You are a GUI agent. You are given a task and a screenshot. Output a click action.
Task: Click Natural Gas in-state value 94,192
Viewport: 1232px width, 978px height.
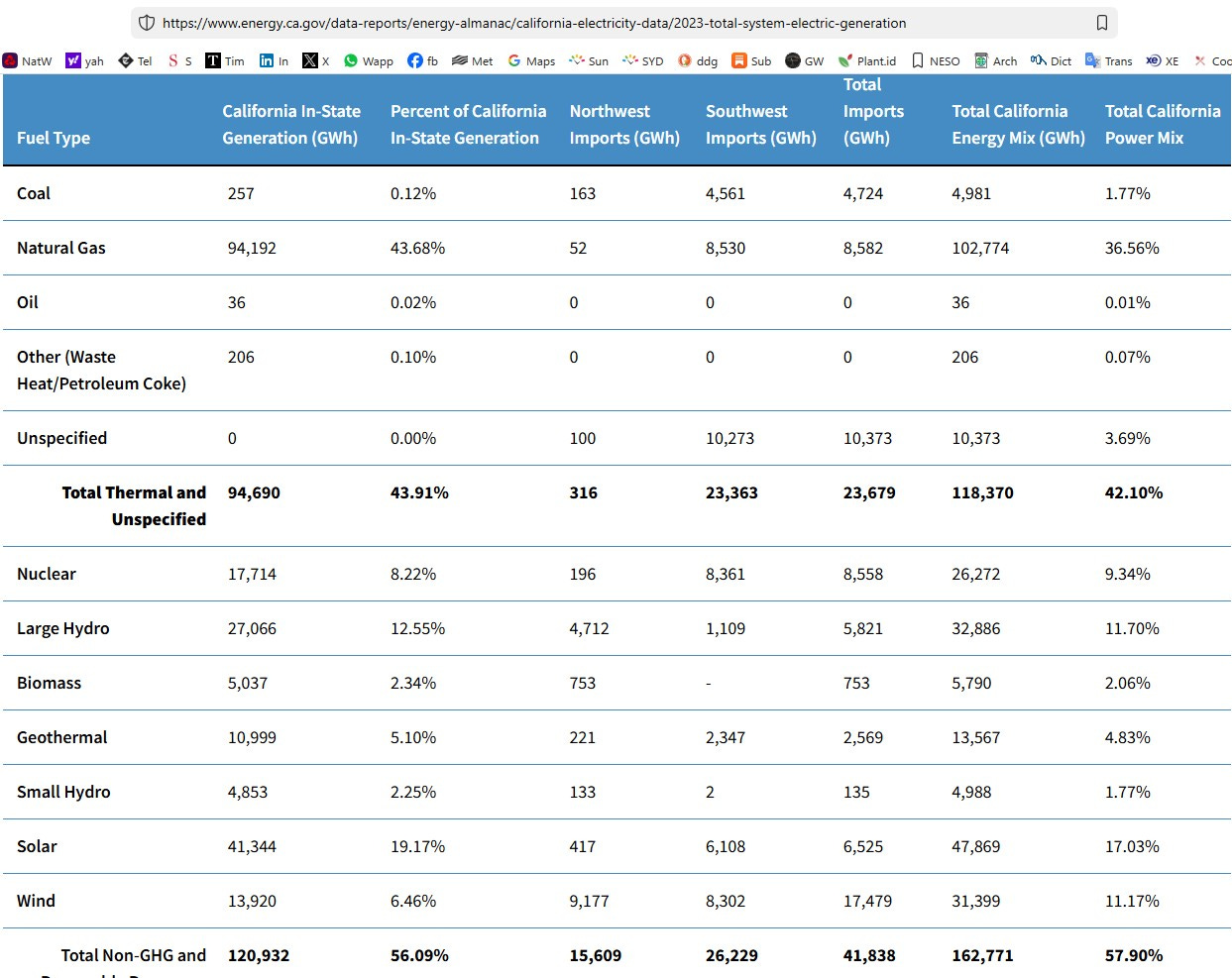(252, 248)
